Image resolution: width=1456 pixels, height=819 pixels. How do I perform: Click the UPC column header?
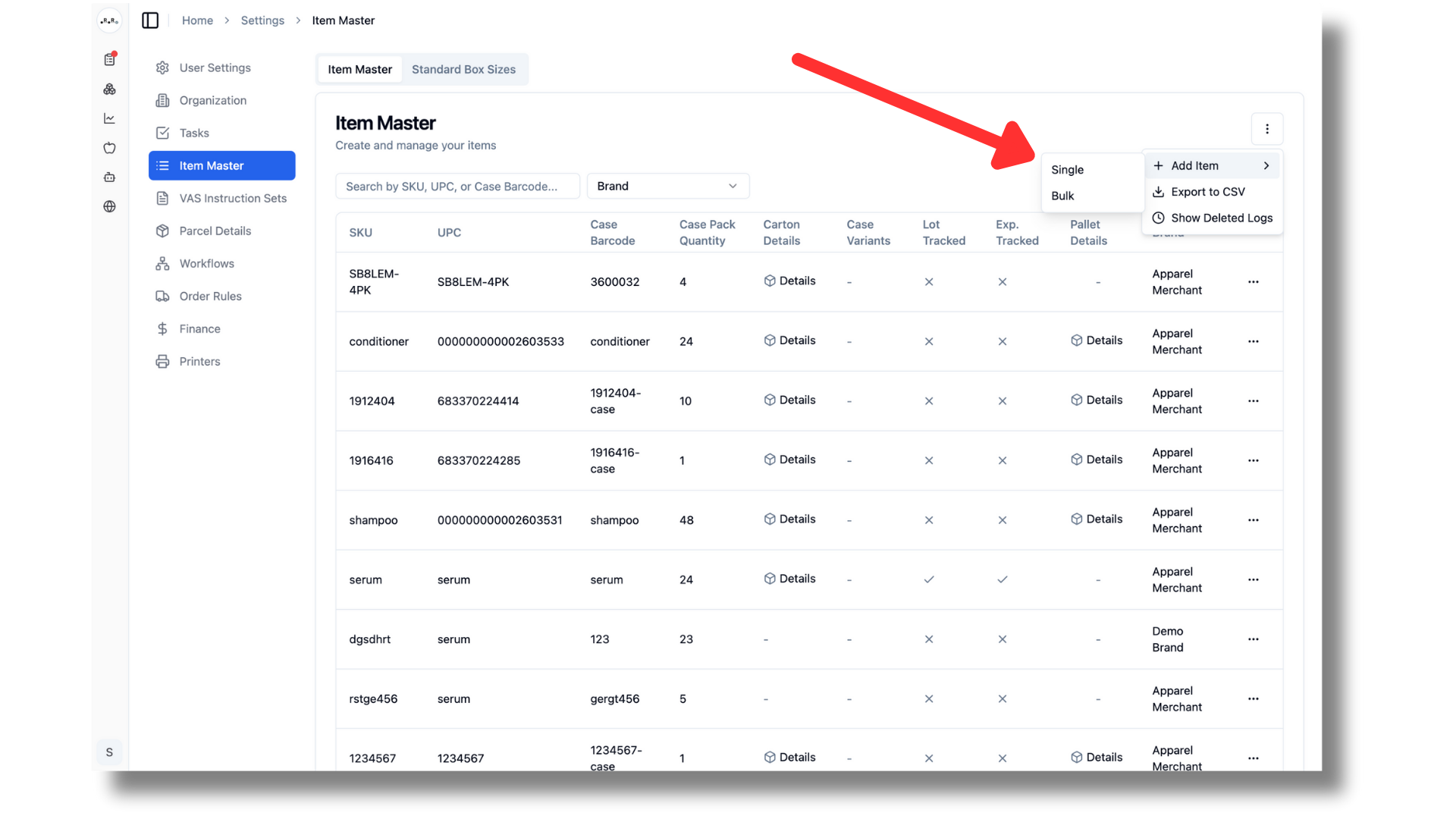[449, 233]
